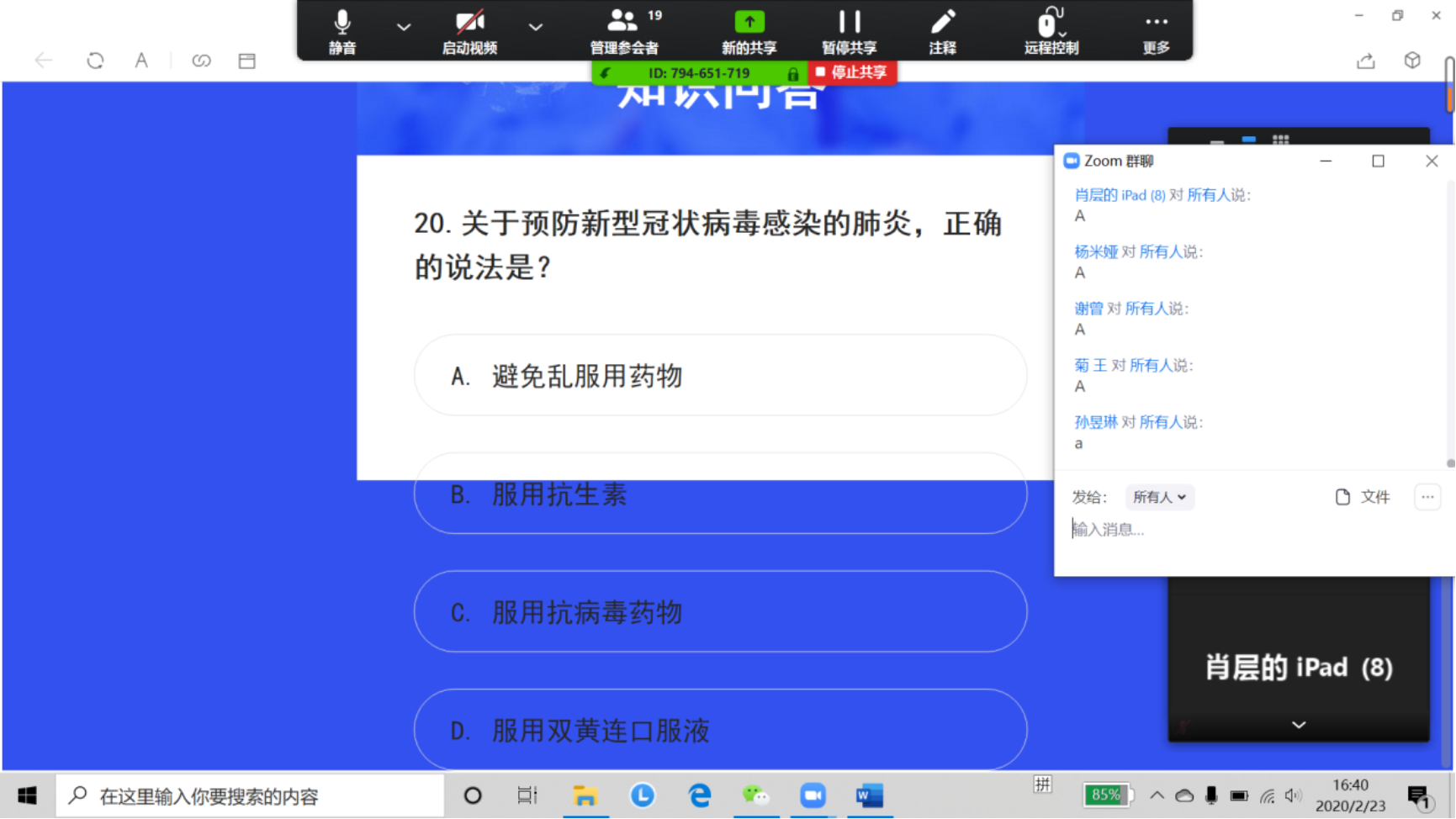
Task: Start video with the camera button
Action: [469, 30]
